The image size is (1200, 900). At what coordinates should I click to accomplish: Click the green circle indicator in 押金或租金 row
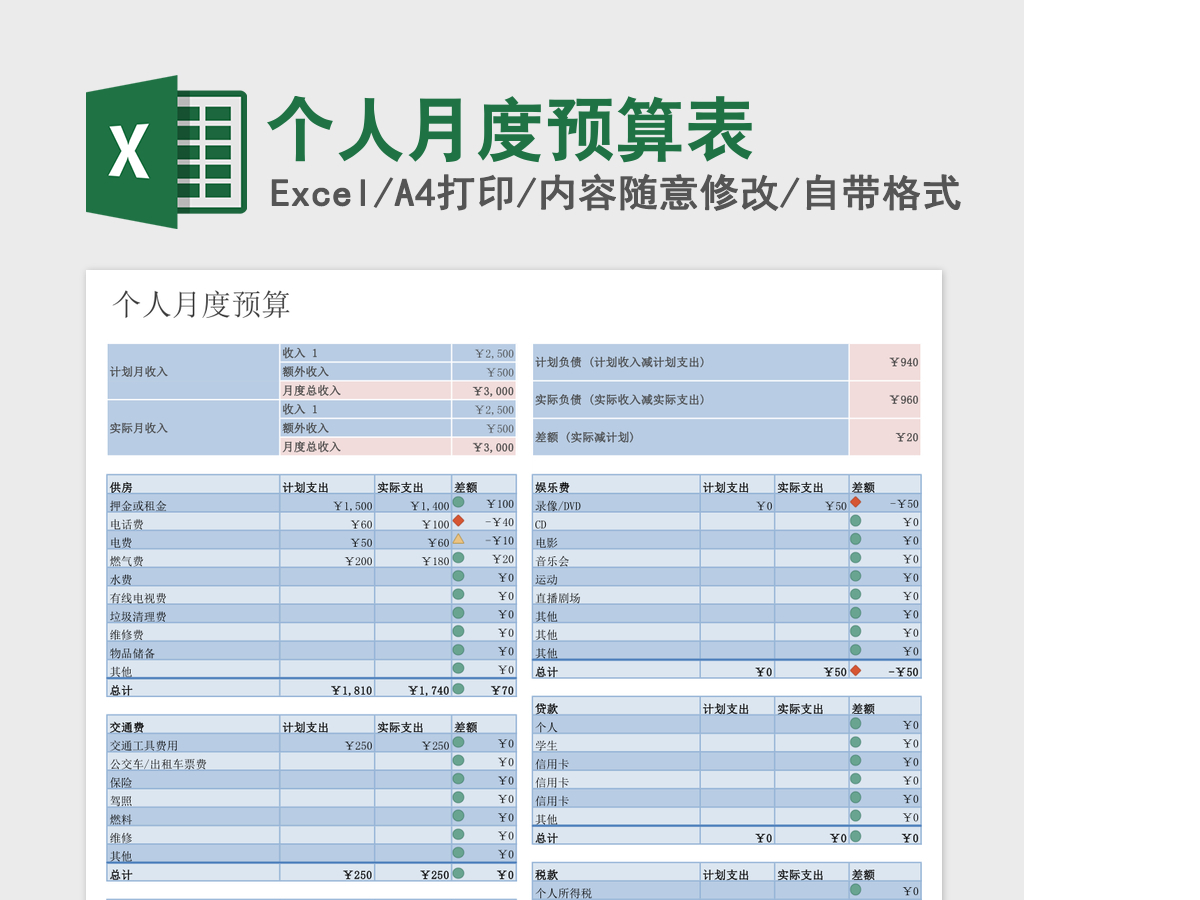(458, 502)
